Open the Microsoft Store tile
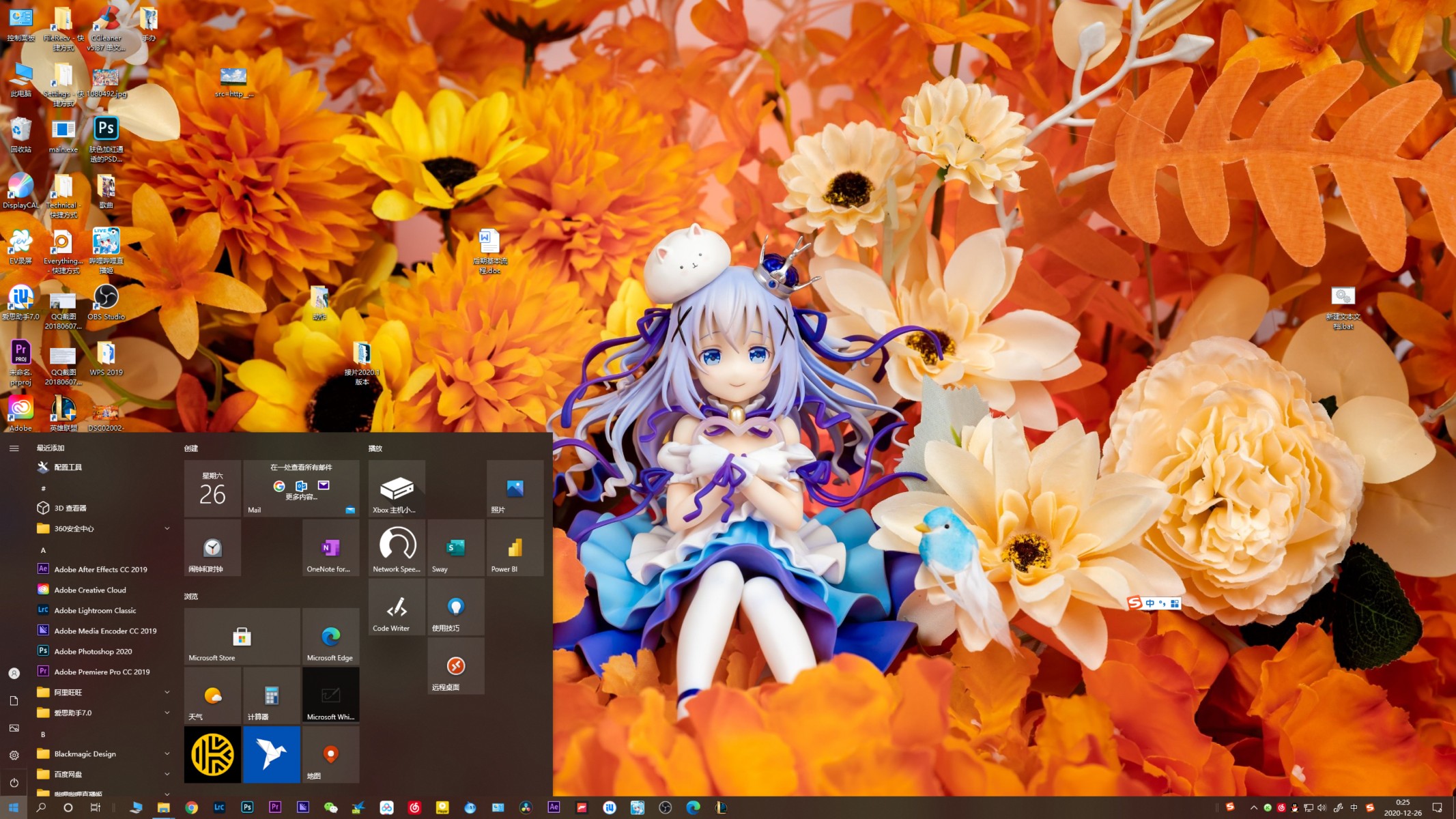Image resolution: width=1456 pixels, height=819 pixels. 242,636
